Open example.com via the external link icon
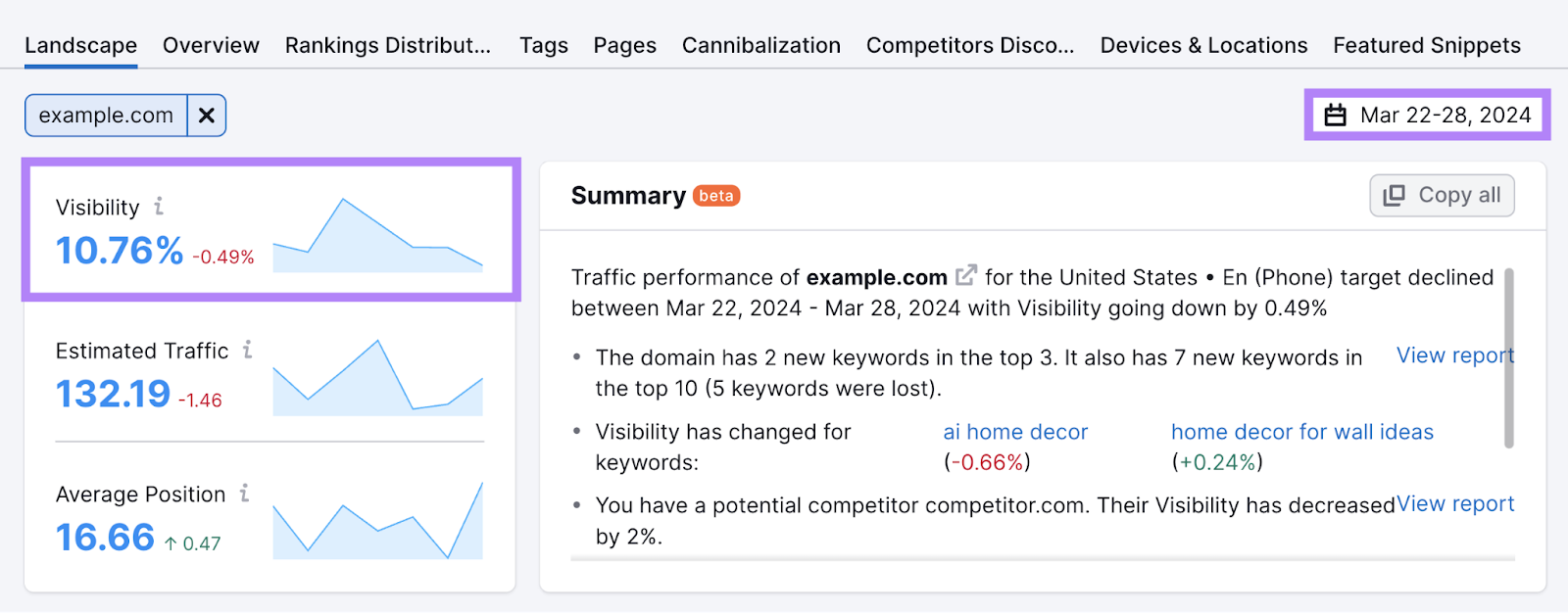The height and width of the screenshot is (613, 1568). (965, 275)
